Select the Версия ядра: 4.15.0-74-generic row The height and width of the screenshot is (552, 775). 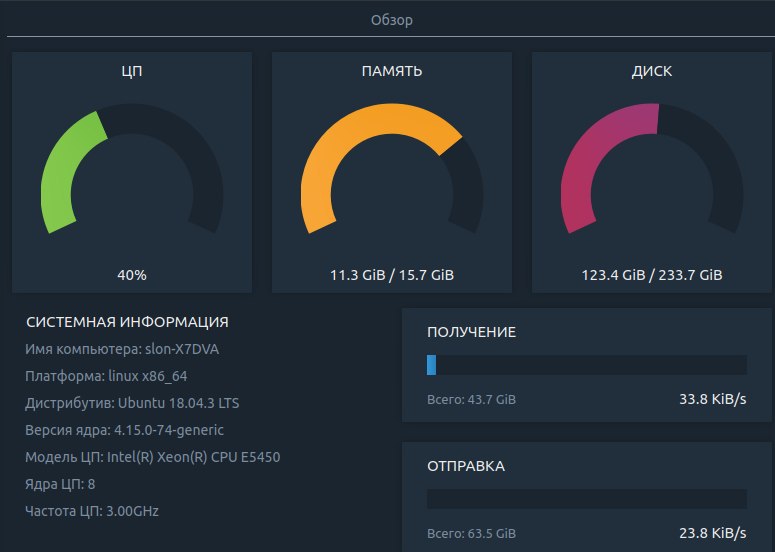point(125,430)
